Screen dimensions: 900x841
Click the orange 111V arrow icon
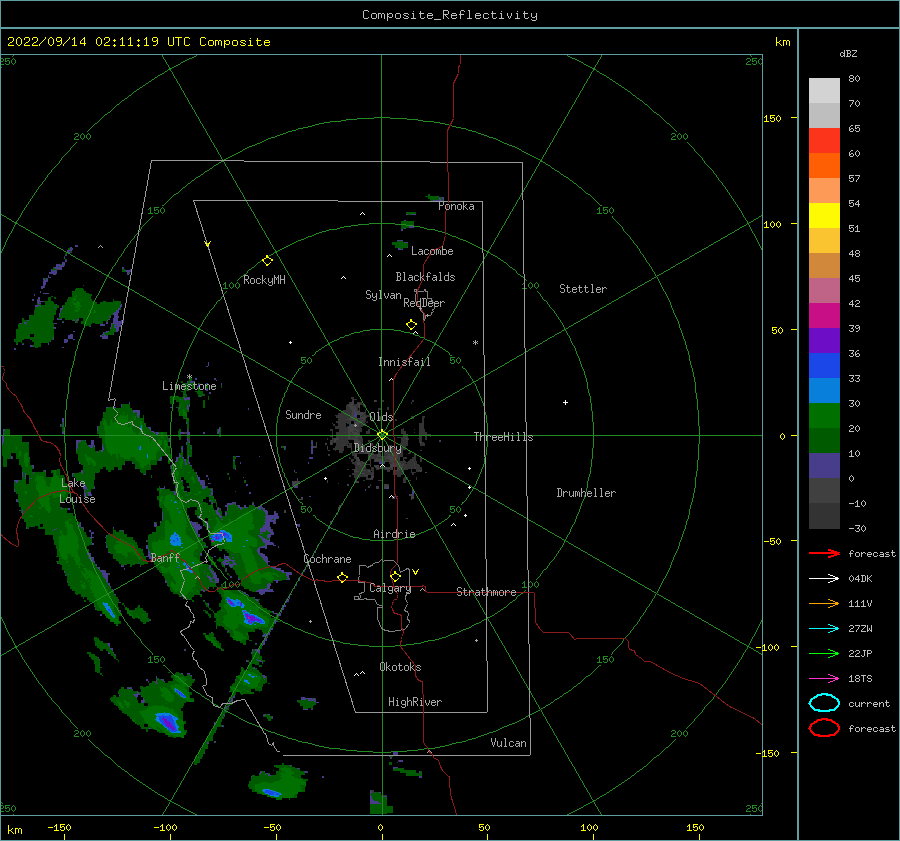[x=824, y=603]
